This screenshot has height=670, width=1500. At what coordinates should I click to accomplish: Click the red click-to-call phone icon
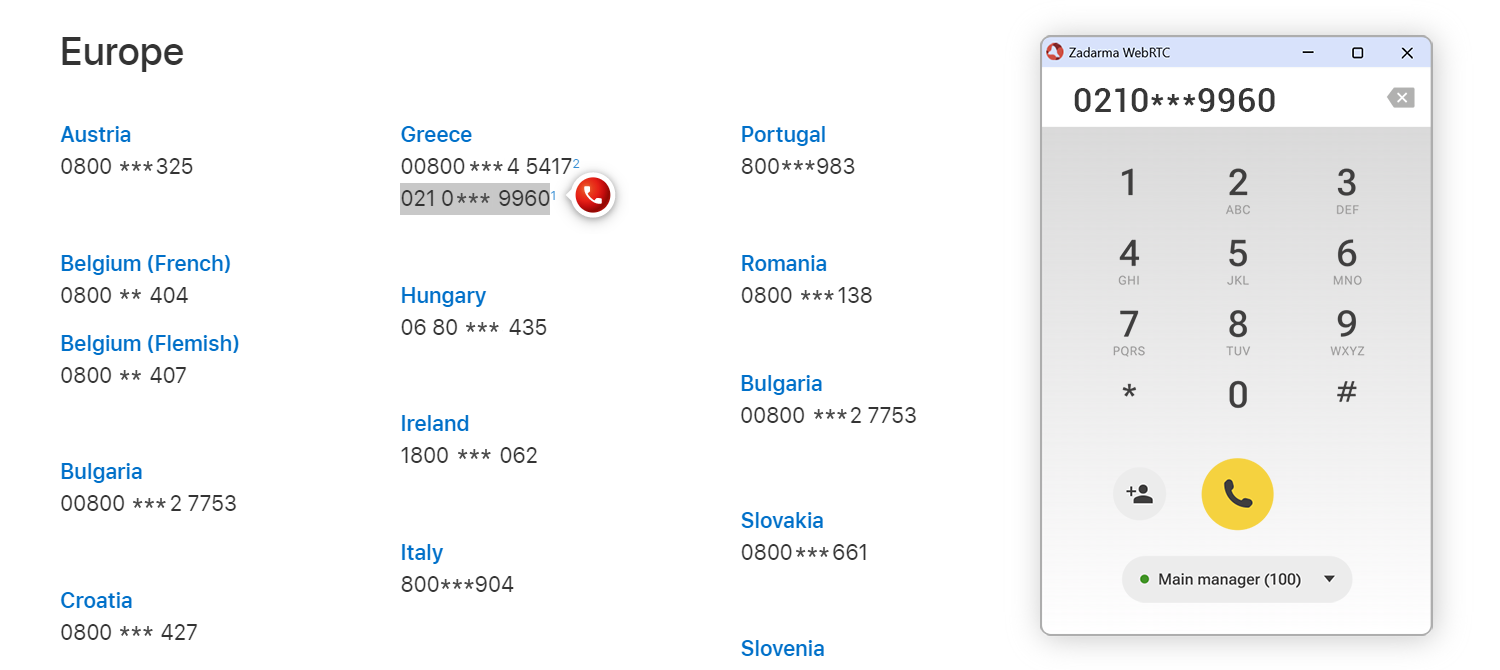[593, 196]
